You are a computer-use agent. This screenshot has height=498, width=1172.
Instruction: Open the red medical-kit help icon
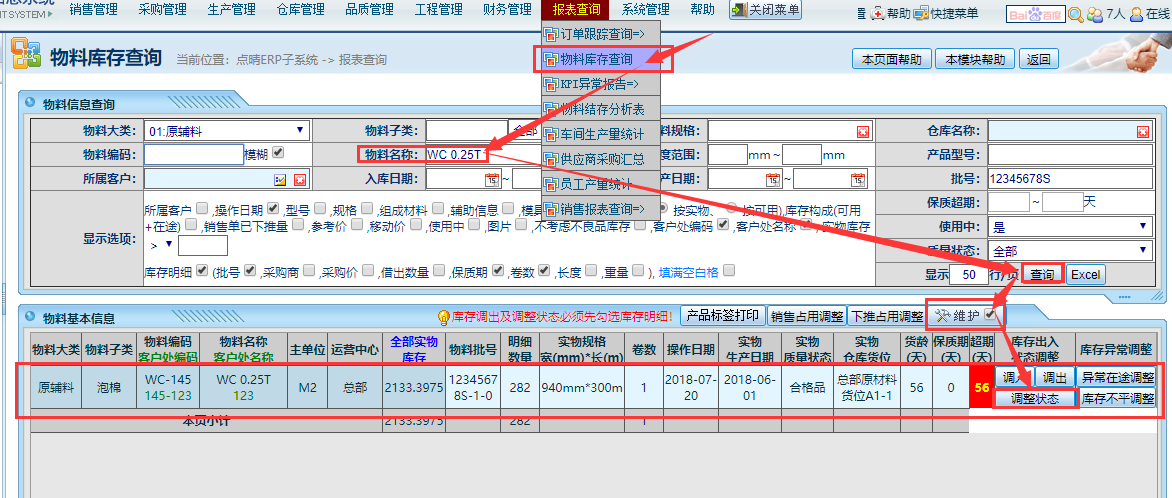(877, 13)
